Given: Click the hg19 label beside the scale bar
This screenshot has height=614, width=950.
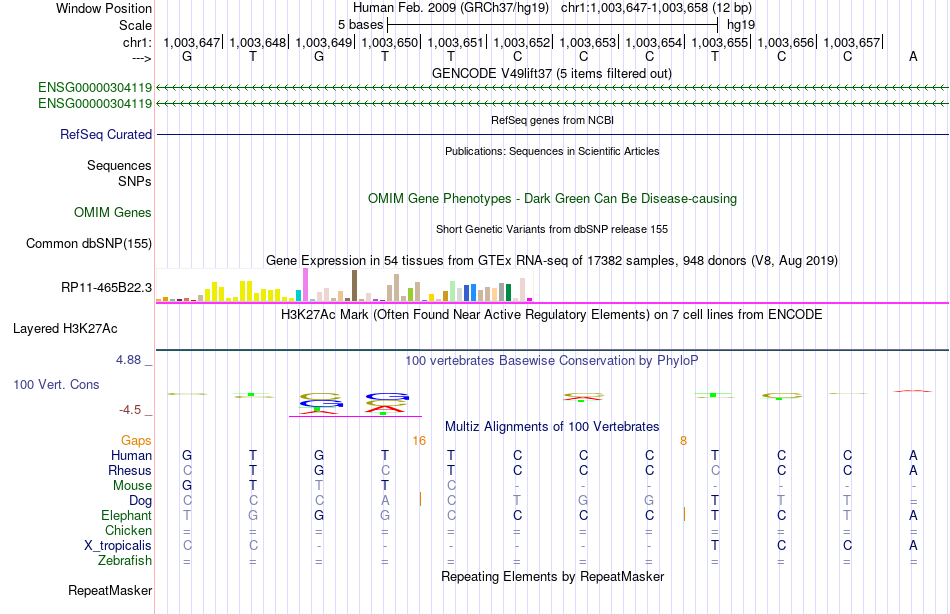Looking at the screenshot, I should [741, 25].
